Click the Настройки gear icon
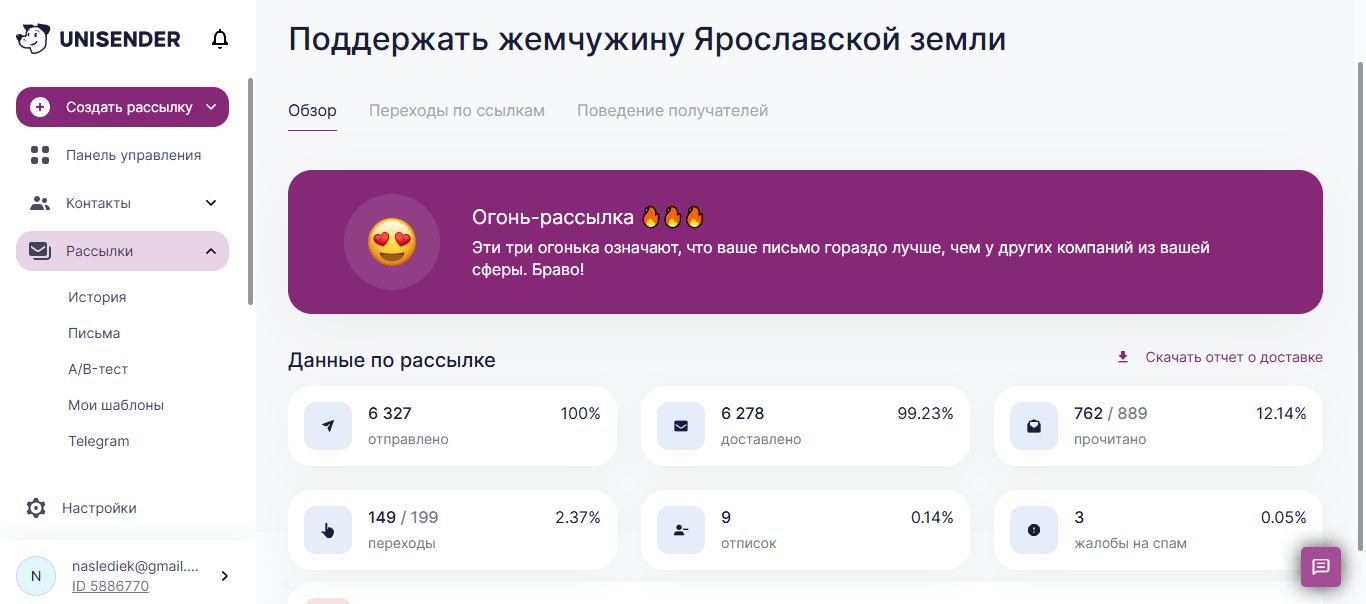Image resolution: width=1366 pixels, height=604 pixels. point(36,508)
